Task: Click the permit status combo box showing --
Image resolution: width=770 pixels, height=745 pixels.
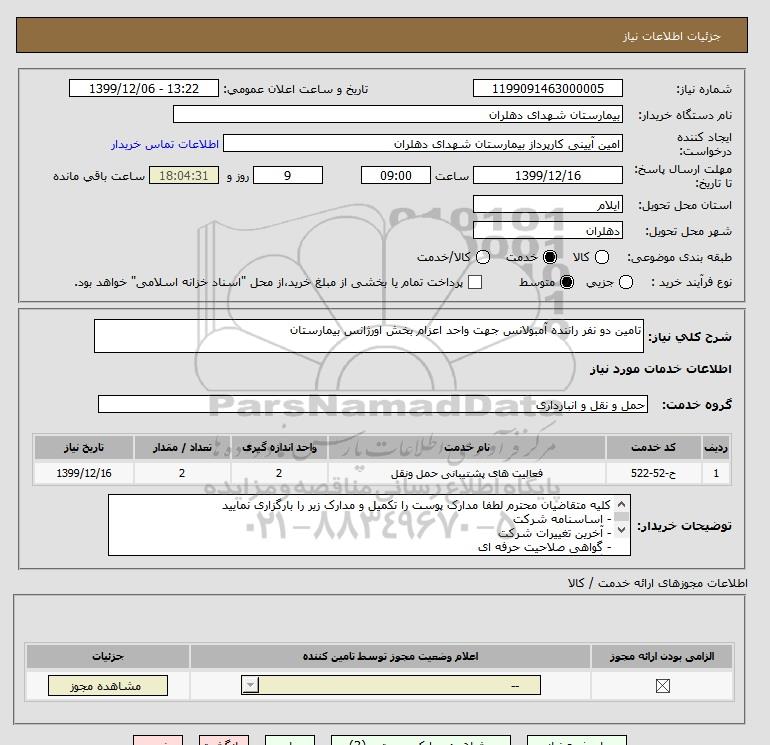Action: tap(391, 685)
